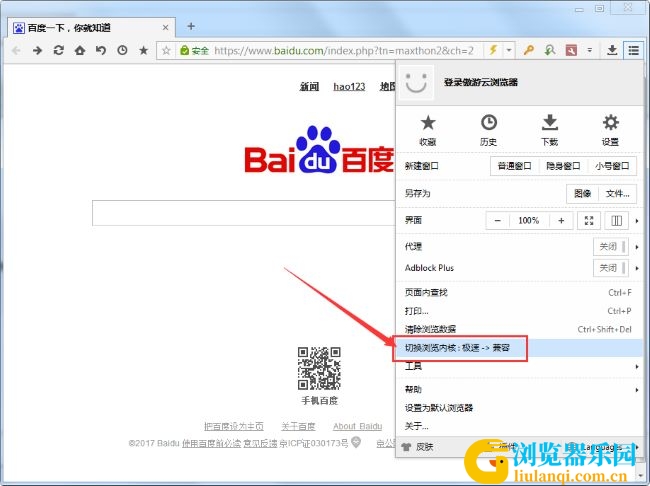
Task: Select 设置为默认浏览器 menu item
Action: click(519, 408)
